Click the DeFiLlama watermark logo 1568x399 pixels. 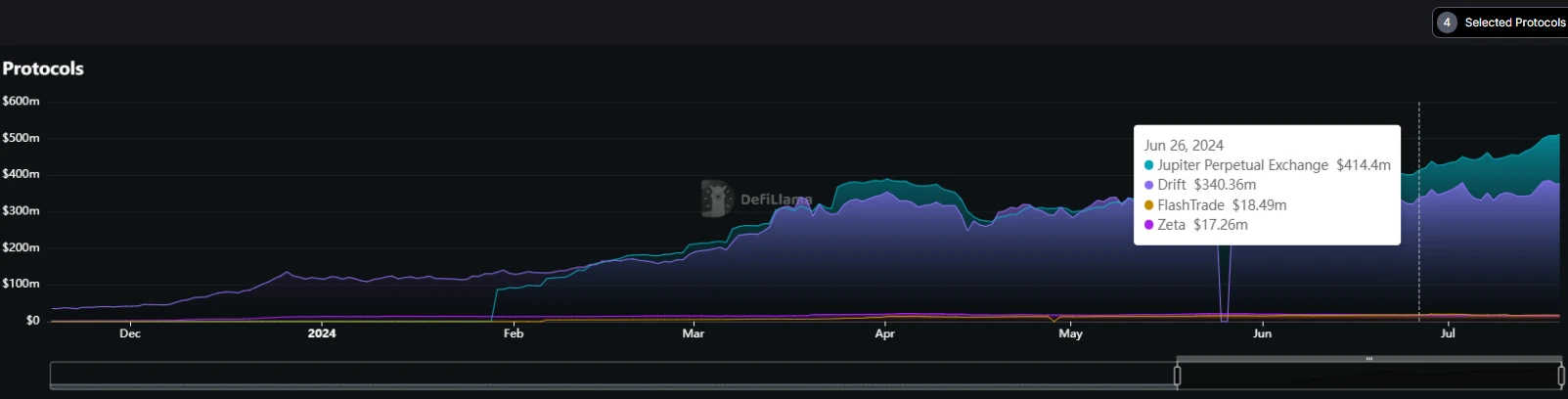[x=718, y=199]
